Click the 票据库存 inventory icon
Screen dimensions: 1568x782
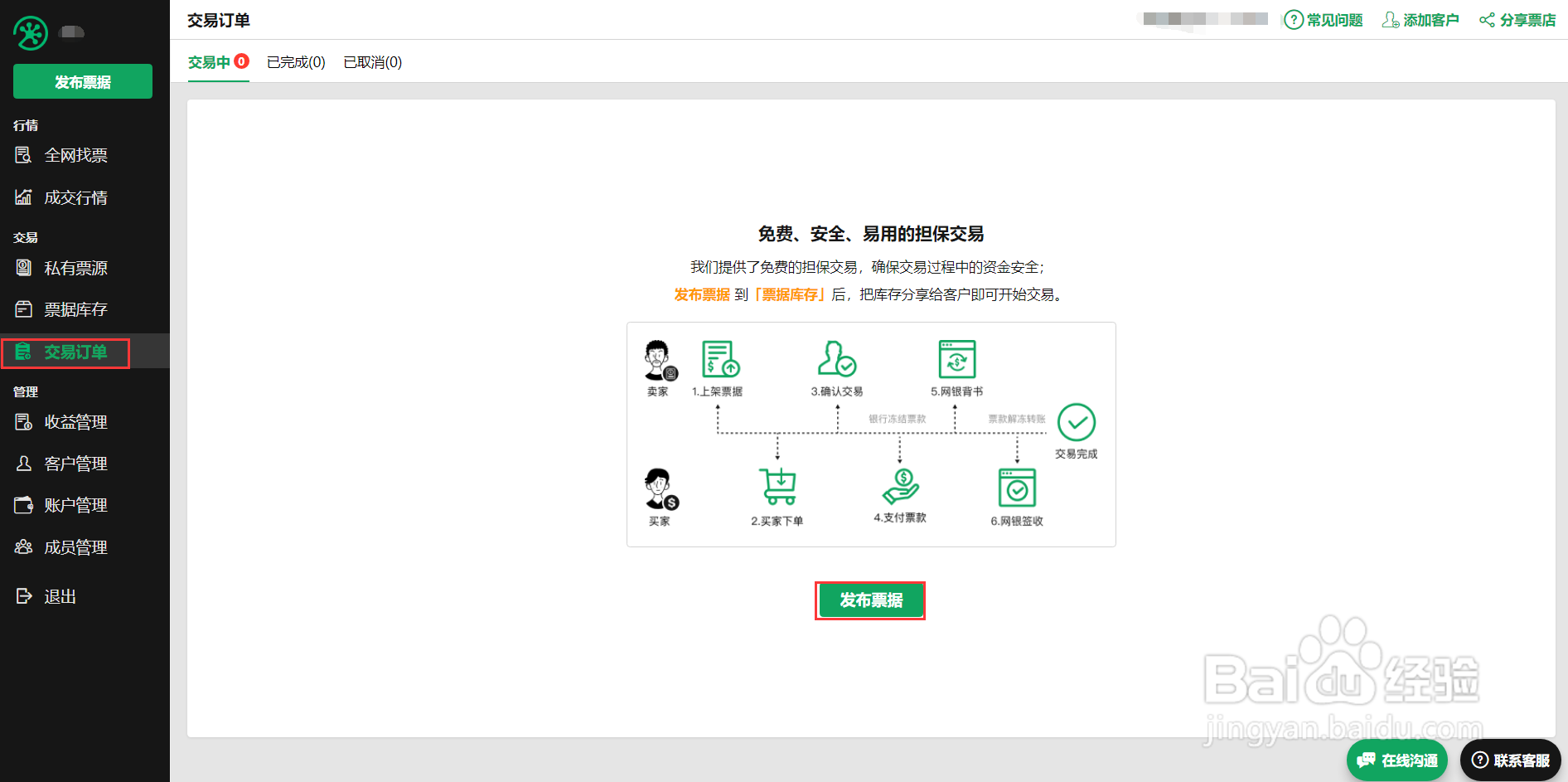(23, 309)
